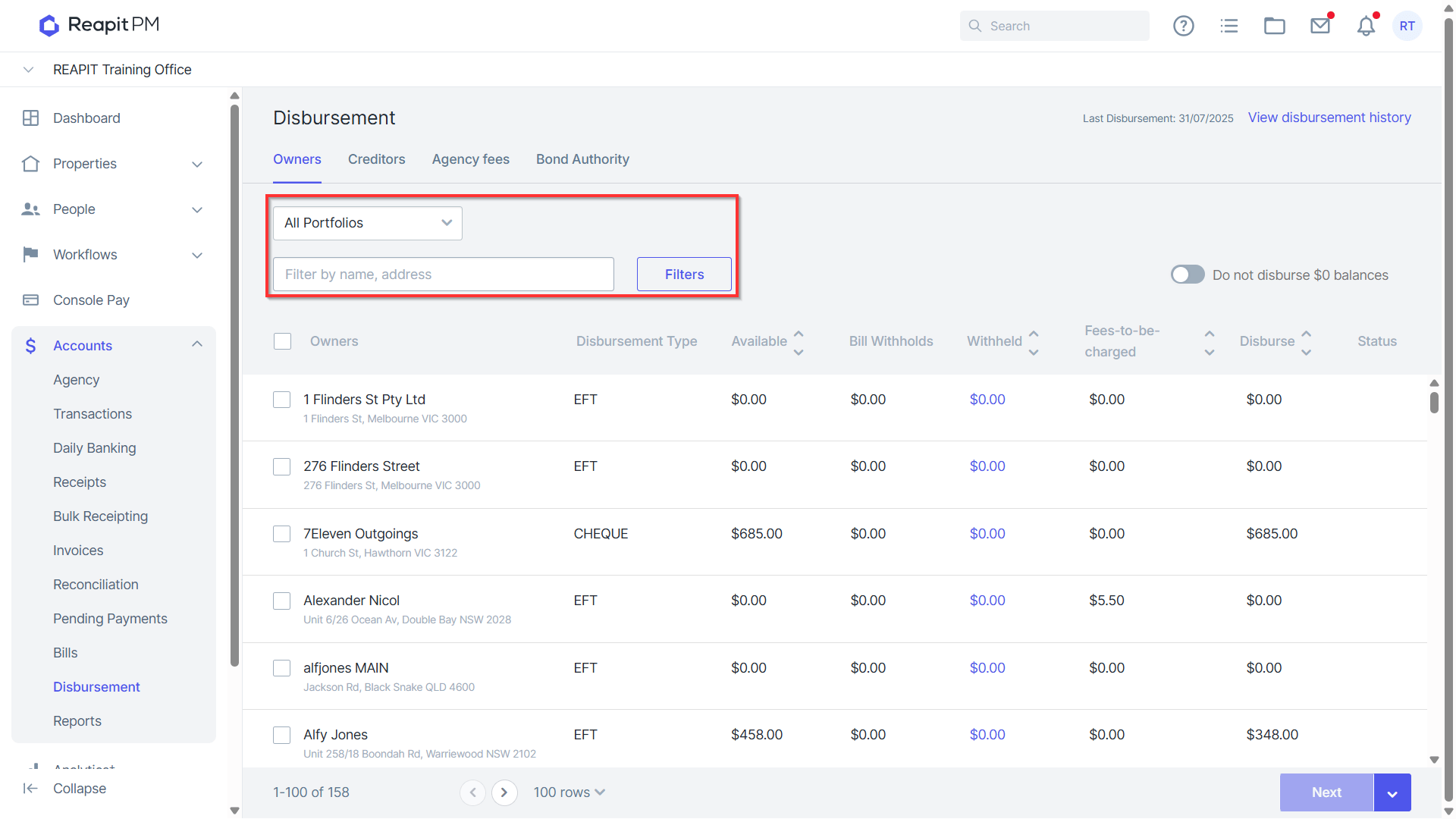1456x819 pixels.
Task: Open the task list icon in header
Action: pyautogui.click(x=1228, y=26)
